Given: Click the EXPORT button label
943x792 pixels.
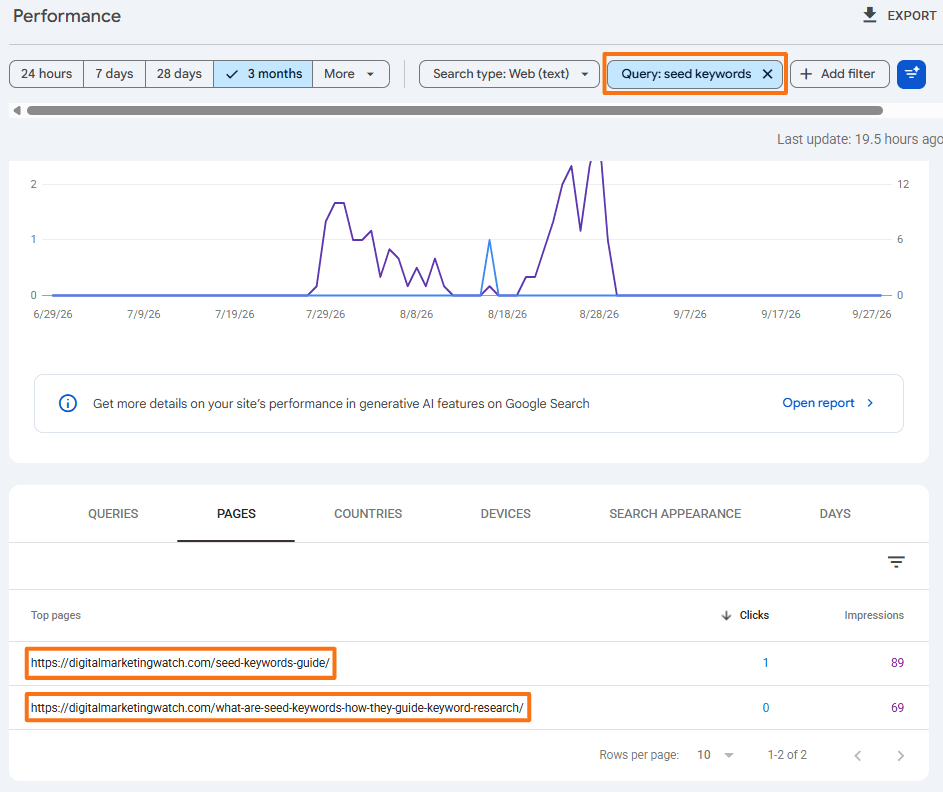Looking at the screenshot, I should tap(912, 16).
